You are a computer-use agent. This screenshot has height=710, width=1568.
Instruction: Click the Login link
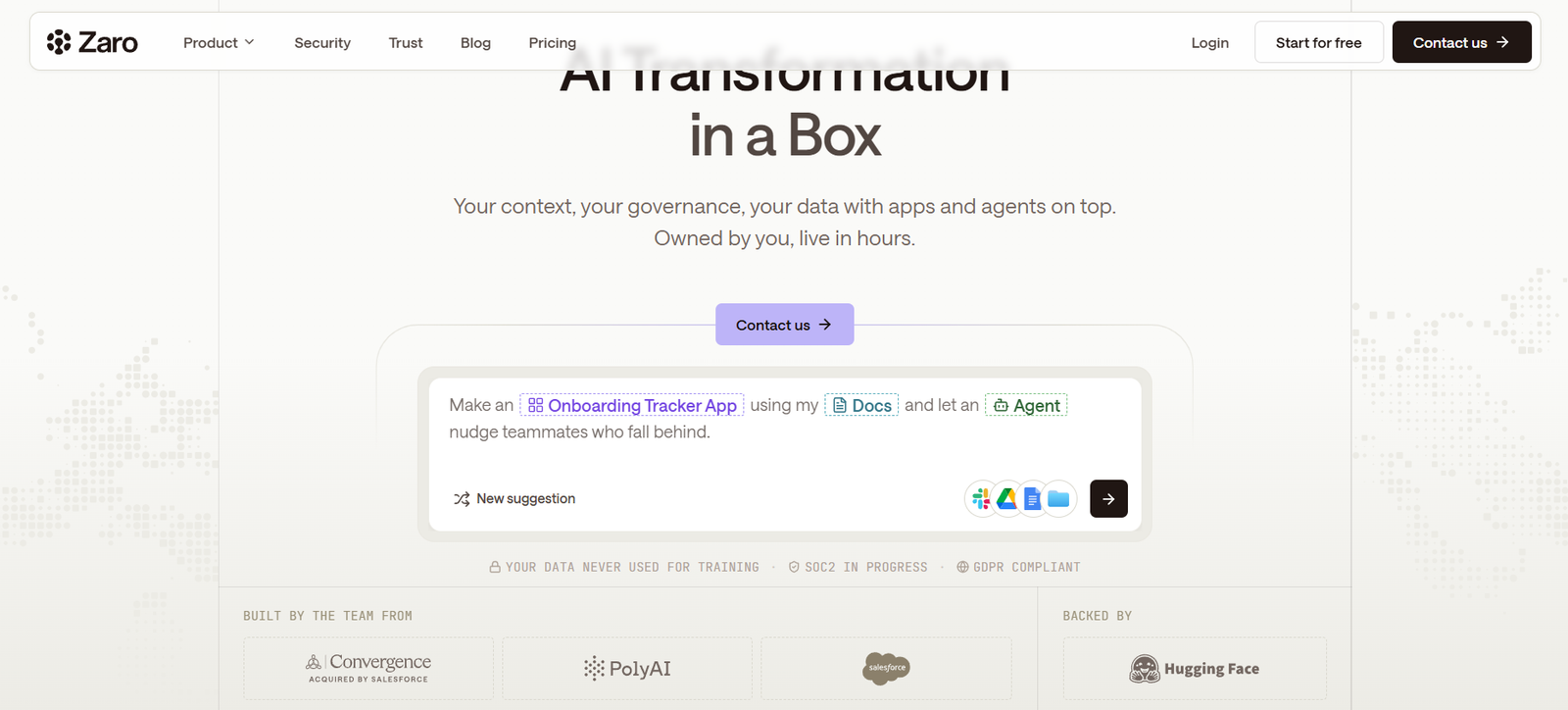[1210, 42]
